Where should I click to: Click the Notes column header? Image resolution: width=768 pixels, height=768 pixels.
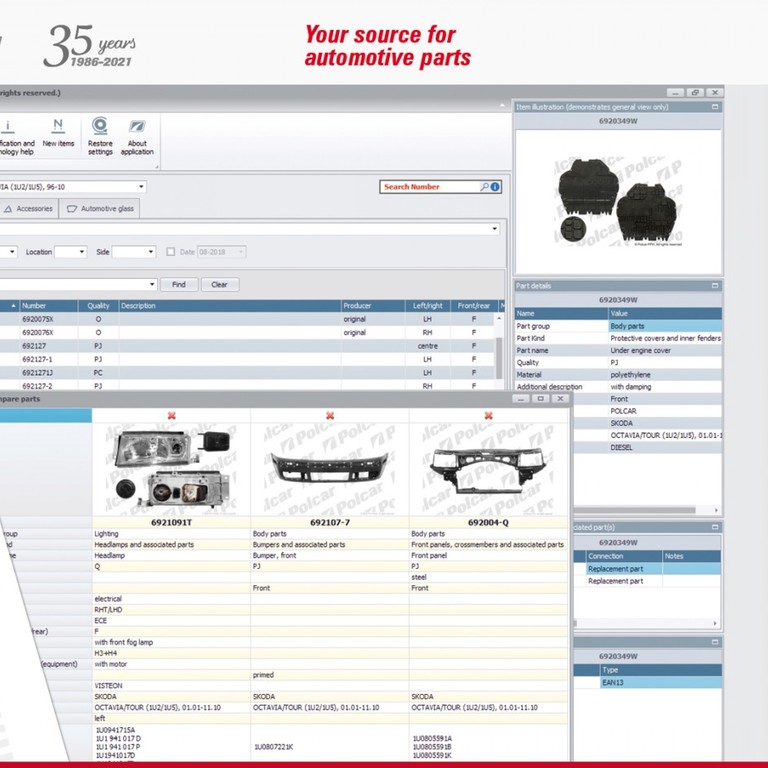tap(692, 556)
